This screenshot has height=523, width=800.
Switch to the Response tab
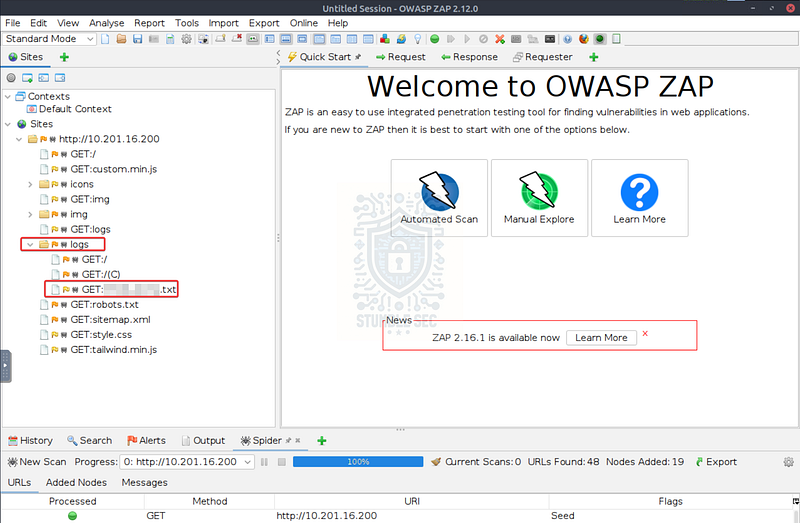pyautogui.click(x=469, y=57)
